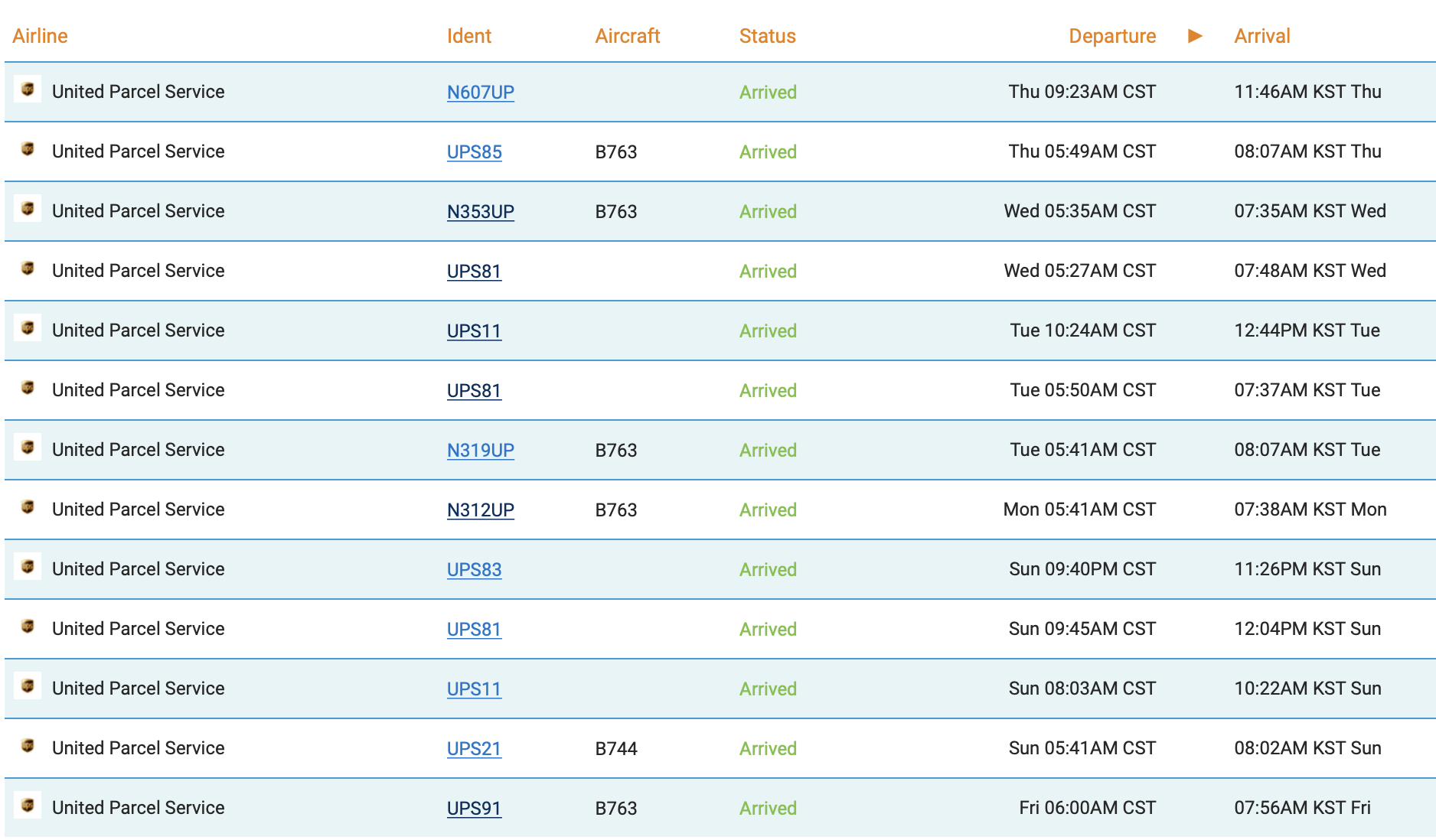Open flight UPS21 link
Image resolution: width=1436 pixels, height=840 pixels.
(x=474, y=748)
